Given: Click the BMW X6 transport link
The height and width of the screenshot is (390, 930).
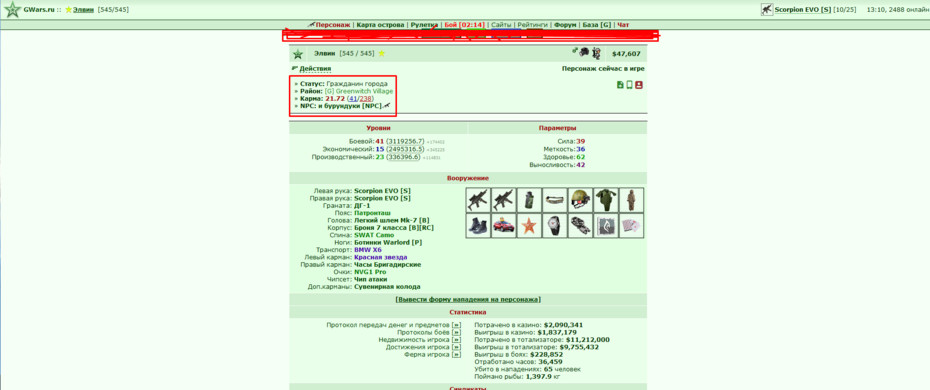Looking at the screenshot, I should [368, 250].
